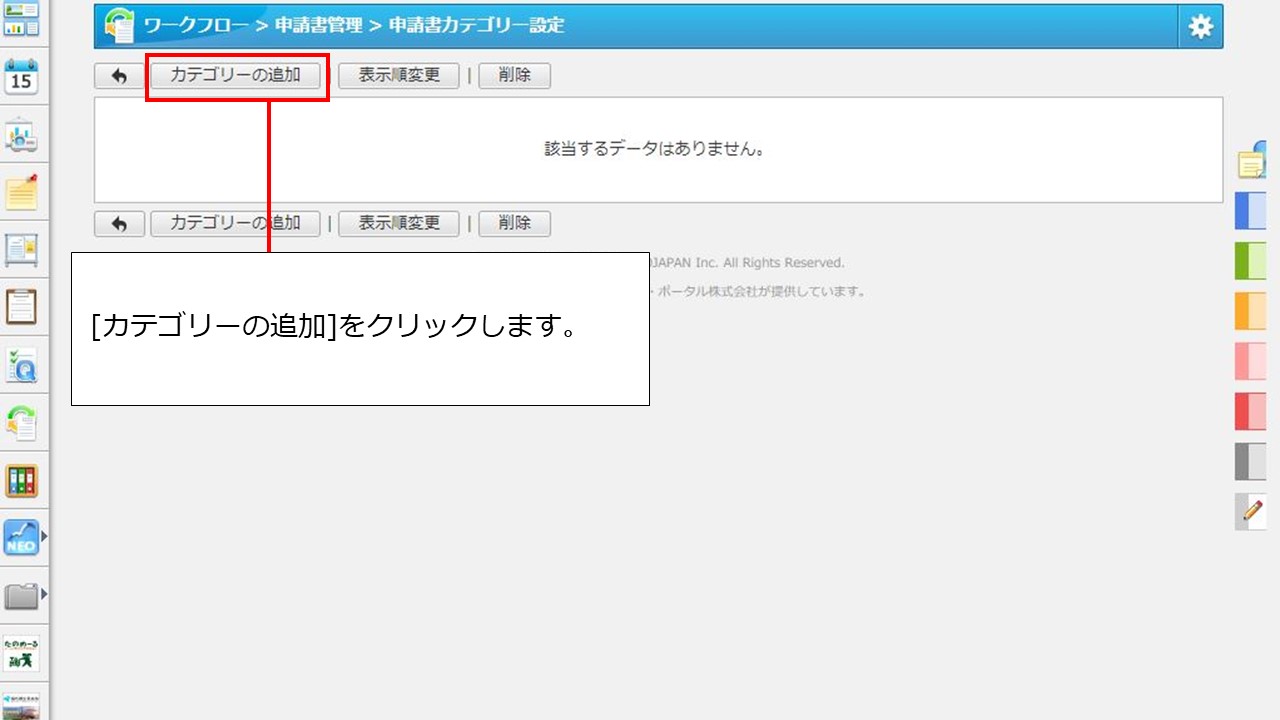The height and width of the screenshot is (720, 1280).
Task: Click top 表示順変更 button
Action: (x=399, y=76)
